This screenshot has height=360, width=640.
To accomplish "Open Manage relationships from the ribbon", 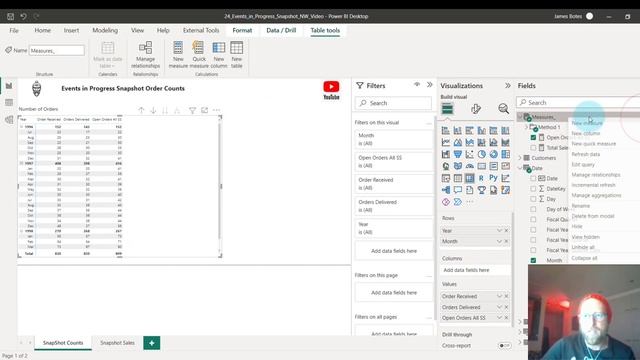I will [x=145, y=55].
